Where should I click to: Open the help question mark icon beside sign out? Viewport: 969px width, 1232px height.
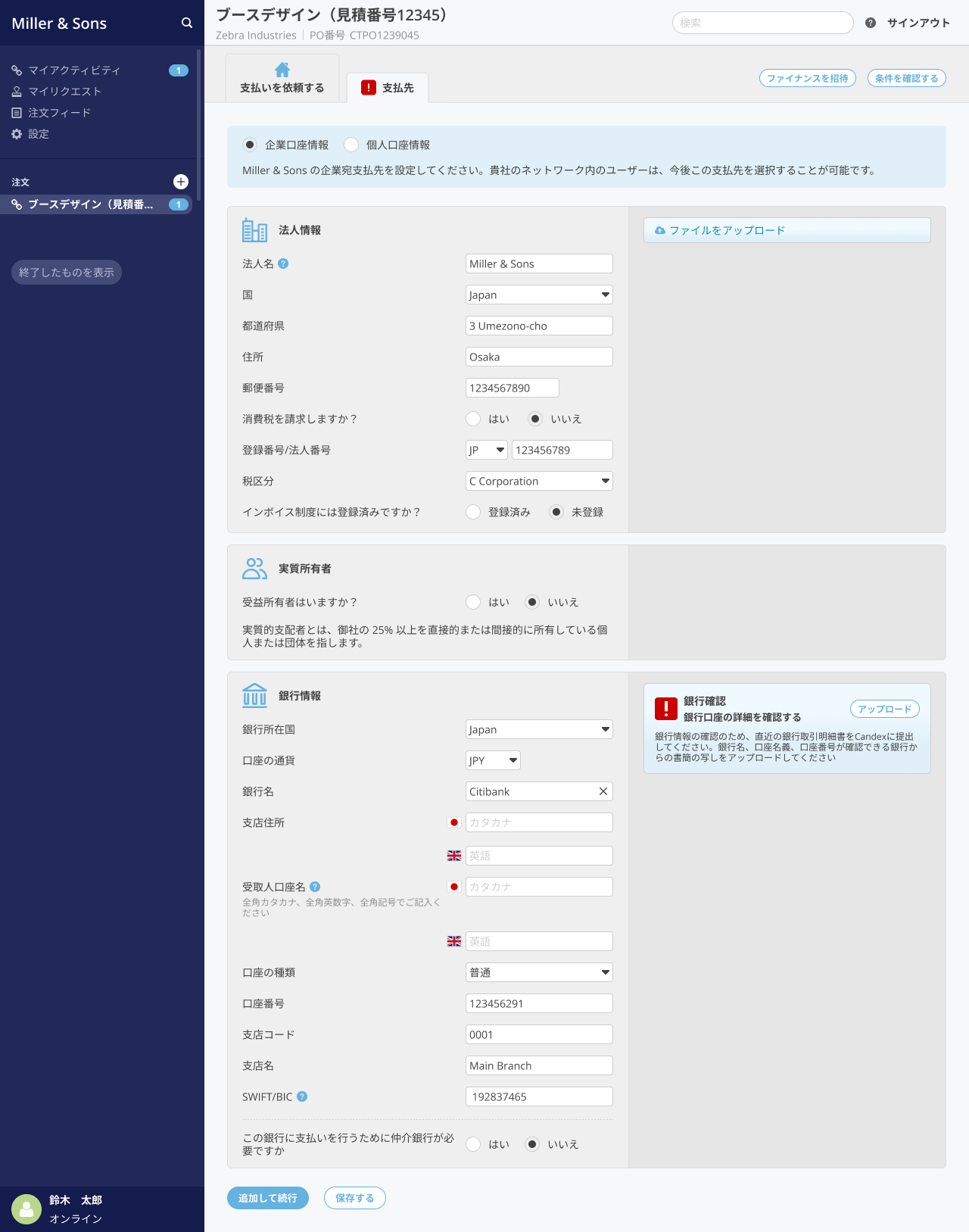coord(871,23)
